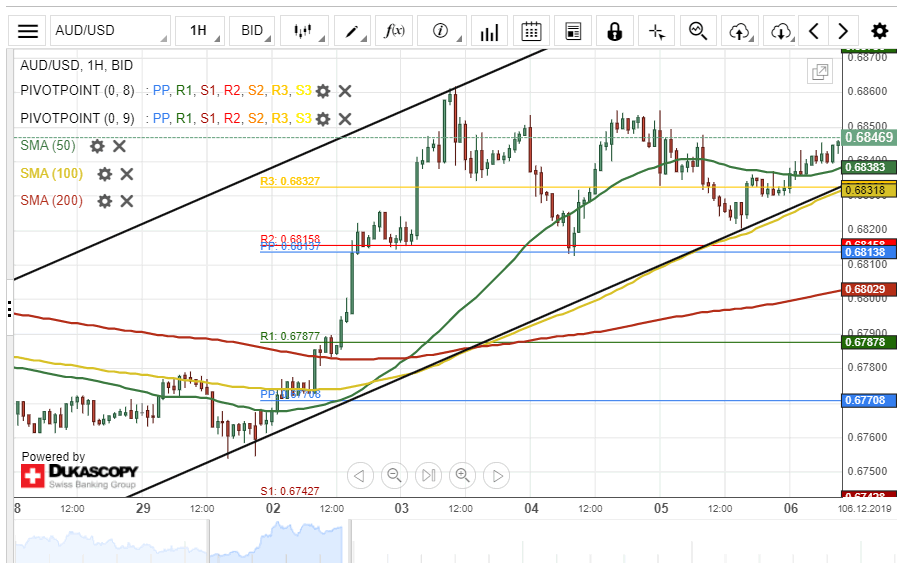Toggle the chart lock icon
The image size is (899, 569).
pyautogui.click(x=614, y=31)
